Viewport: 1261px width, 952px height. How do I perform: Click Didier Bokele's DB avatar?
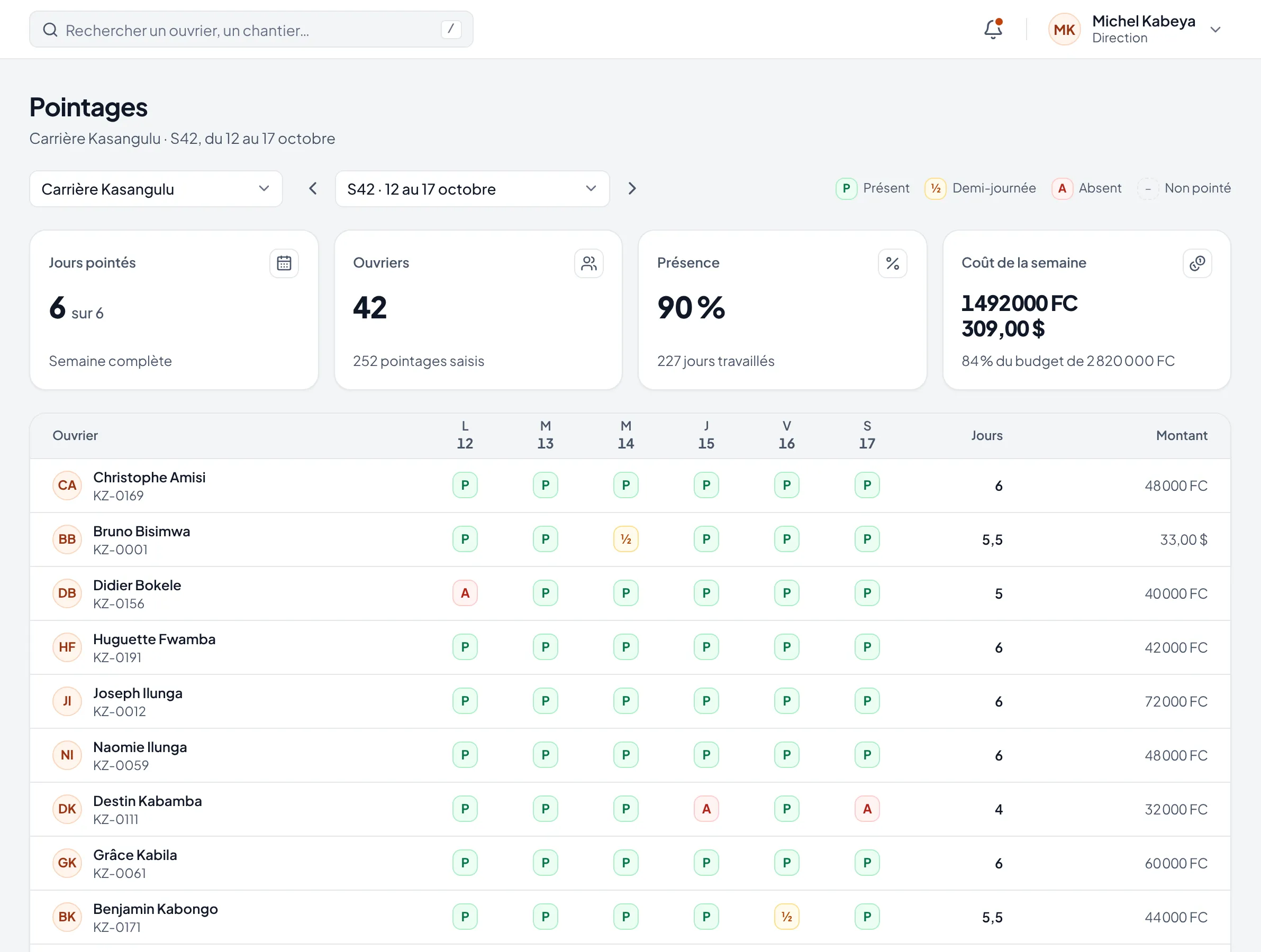(x=67, y=593)
